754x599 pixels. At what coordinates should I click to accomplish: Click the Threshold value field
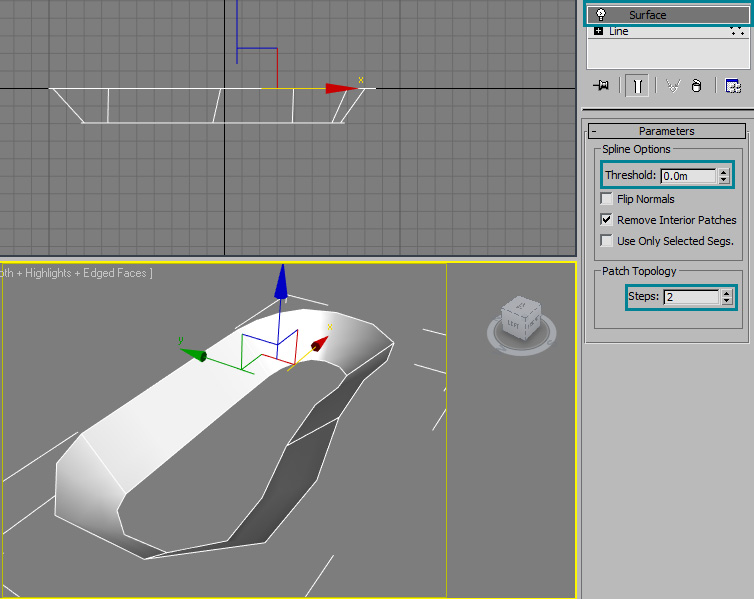(x=688, y=176)
